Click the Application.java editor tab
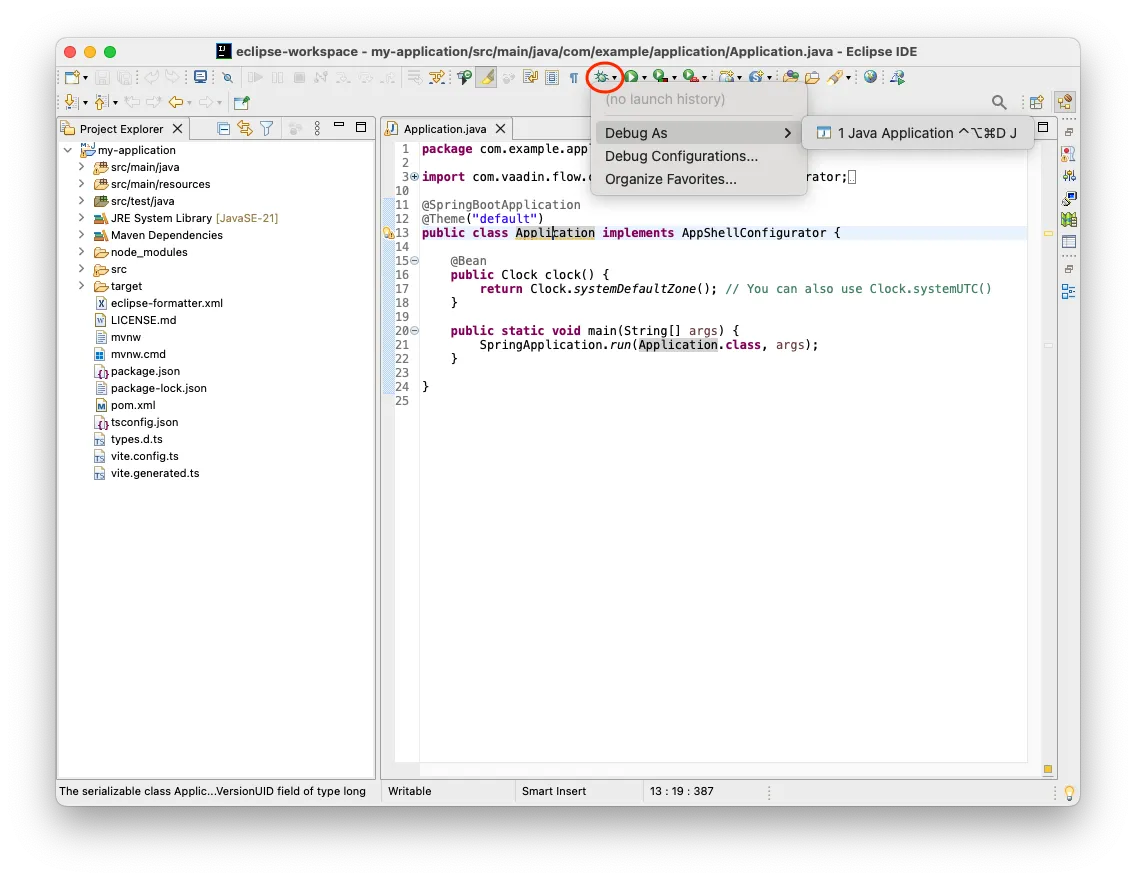This screenshot has height=880, width=1136. [x=446, y=128]
